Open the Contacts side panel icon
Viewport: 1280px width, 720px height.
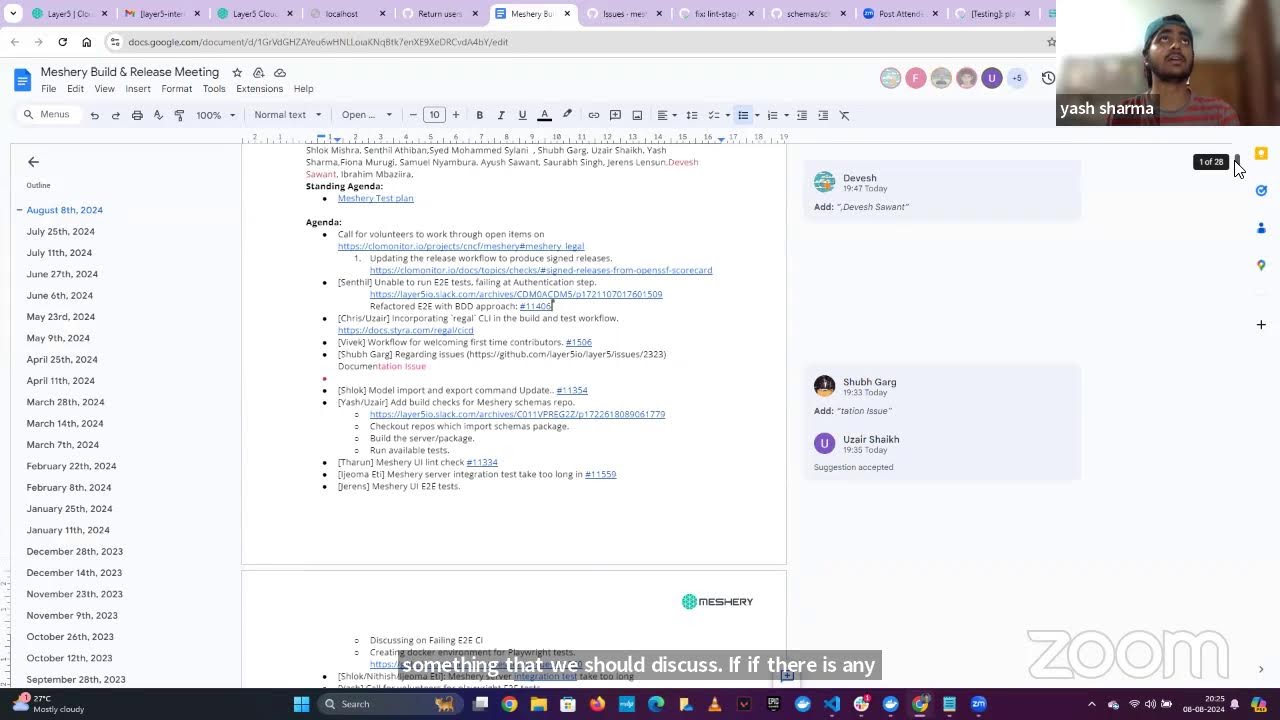click(x=1261, y=228)
